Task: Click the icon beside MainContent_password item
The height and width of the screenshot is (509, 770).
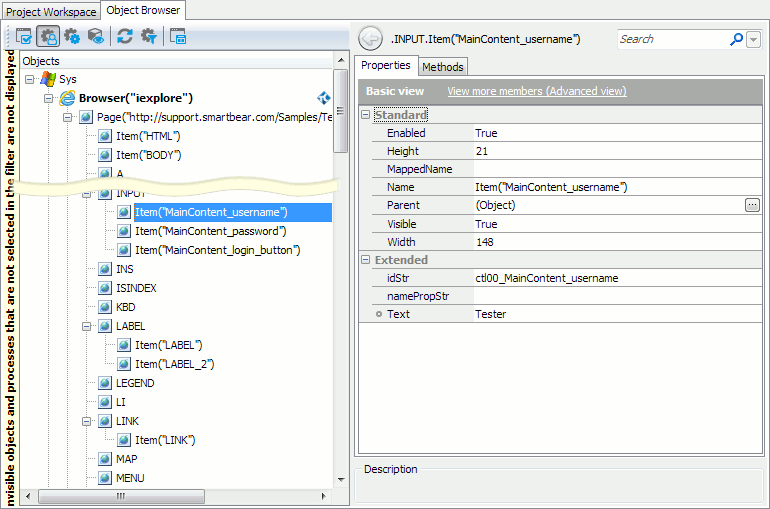Action: (124, 231)
